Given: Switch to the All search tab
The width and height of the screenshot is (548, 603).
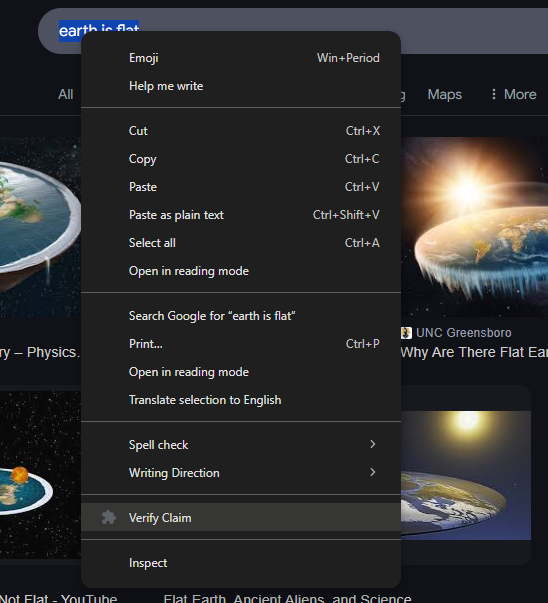Looking at the screenshot, I should point(65,94).
